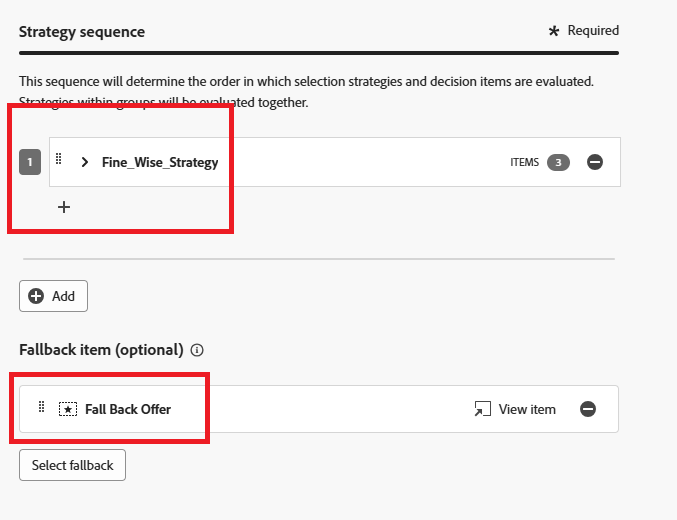The height and width of the screenshot is (520, 677).
Task: Click the open-item arrow icon beside View item
Action: tap(483, 409)
